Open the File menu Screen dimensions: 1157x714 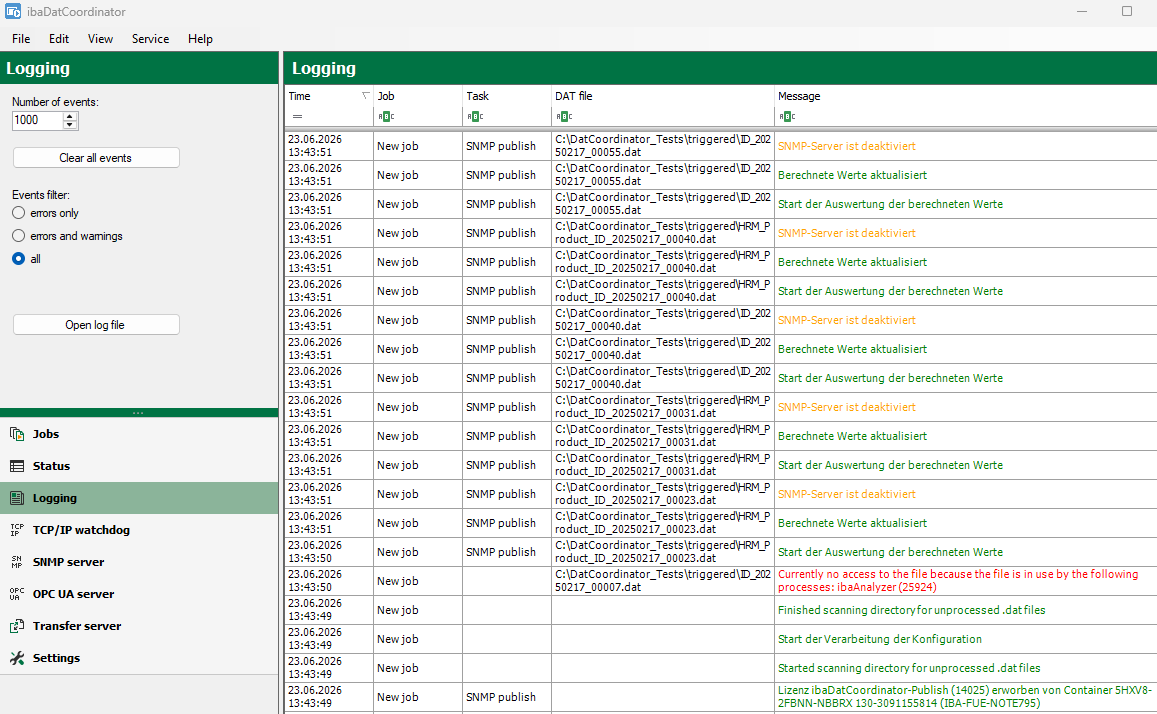coord(21,38)
